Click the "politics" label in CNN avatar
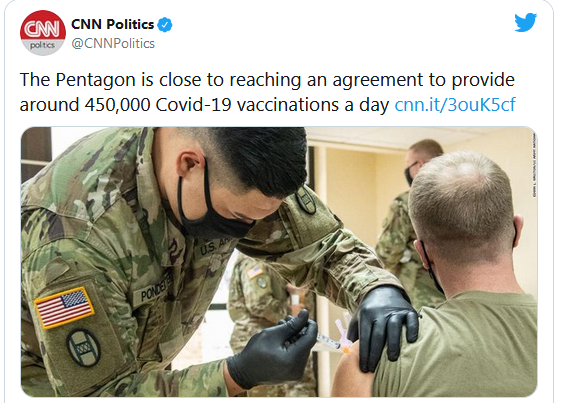This screenshot has width=578, height=403. 42,45
